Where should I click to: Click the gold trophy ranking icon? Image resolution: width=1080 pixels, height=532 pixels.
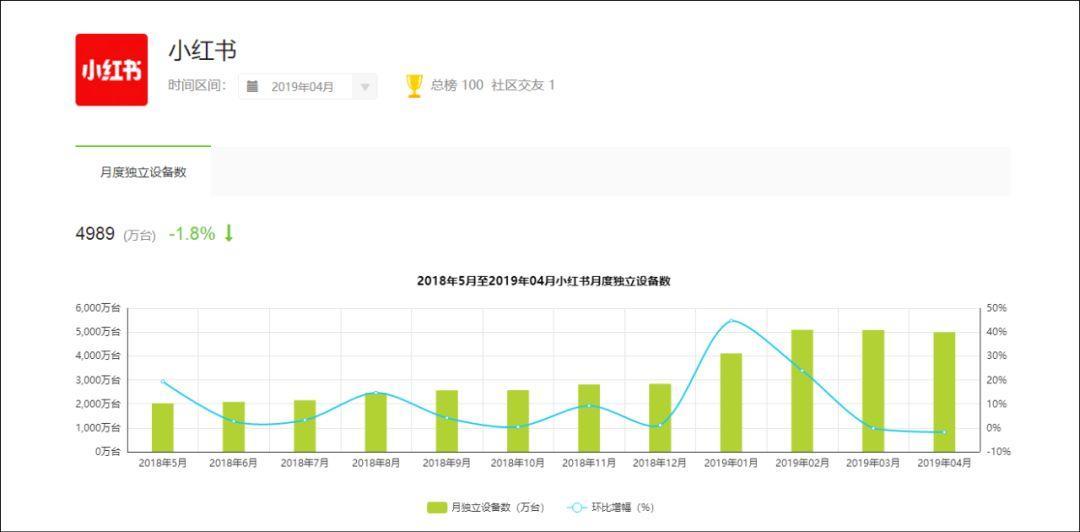click(x=414, y=86)
